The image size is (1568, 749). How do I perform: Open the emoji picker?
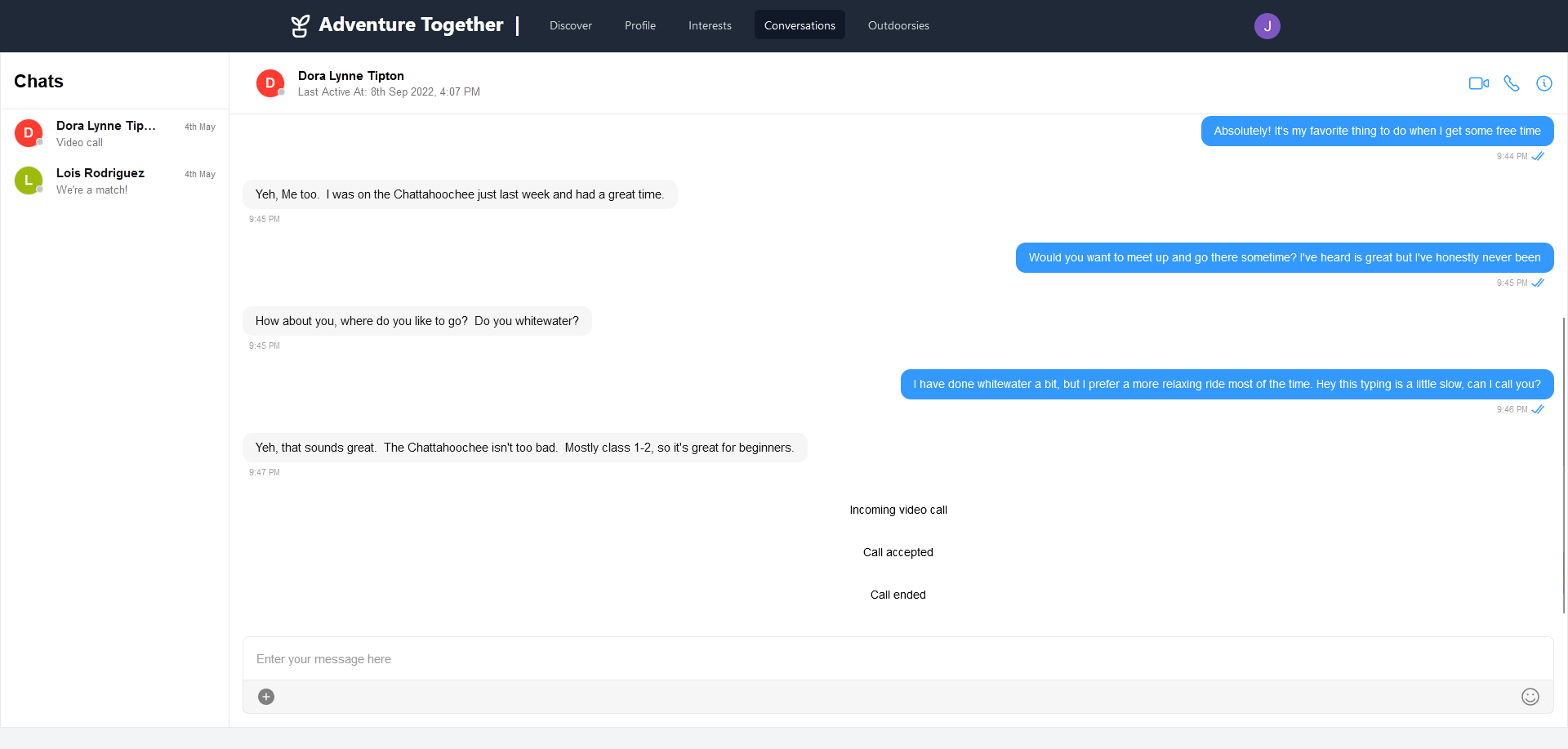(1530, 697)
